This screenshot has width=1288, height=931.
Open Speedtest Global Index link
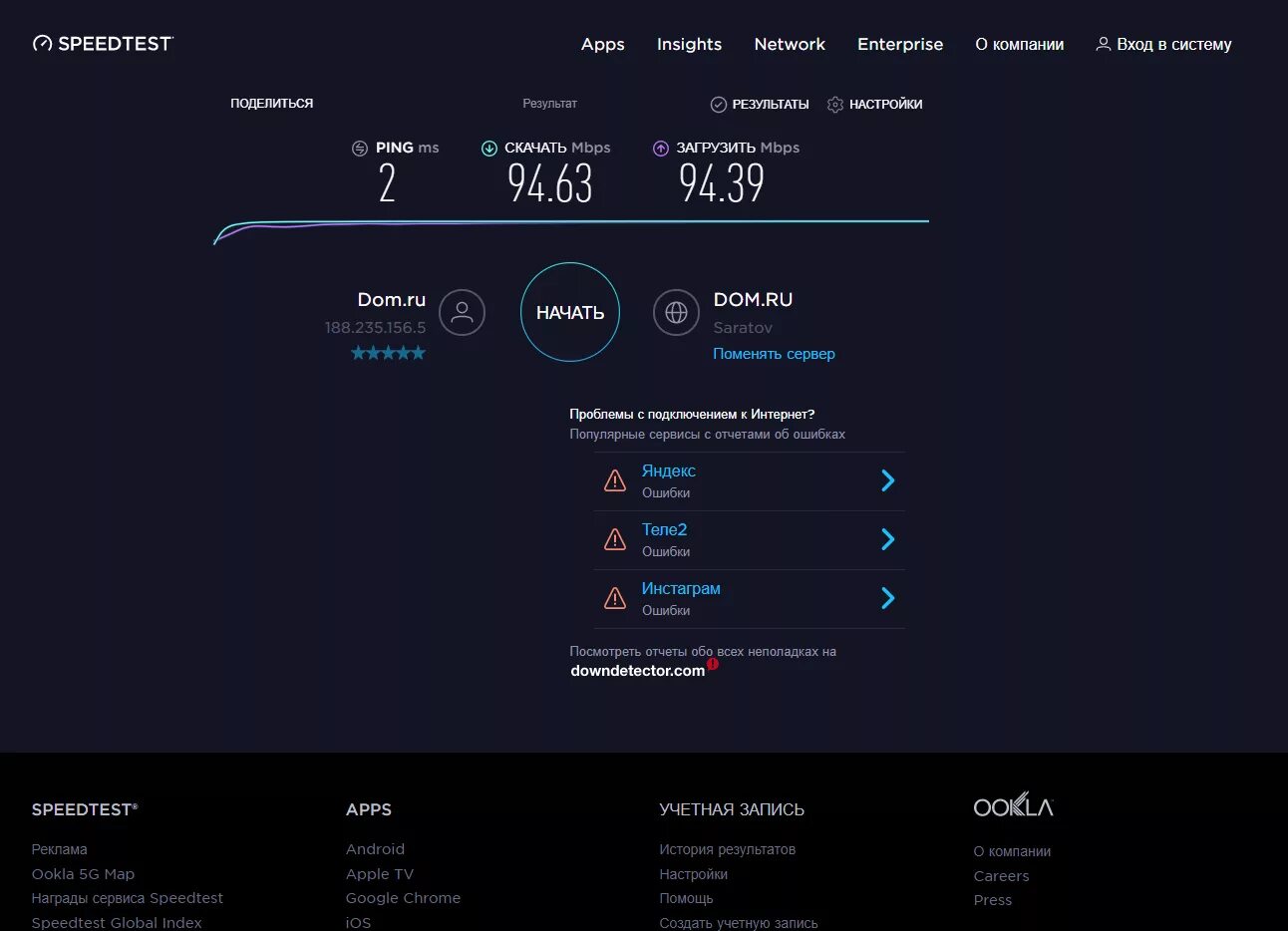point(116,923)
